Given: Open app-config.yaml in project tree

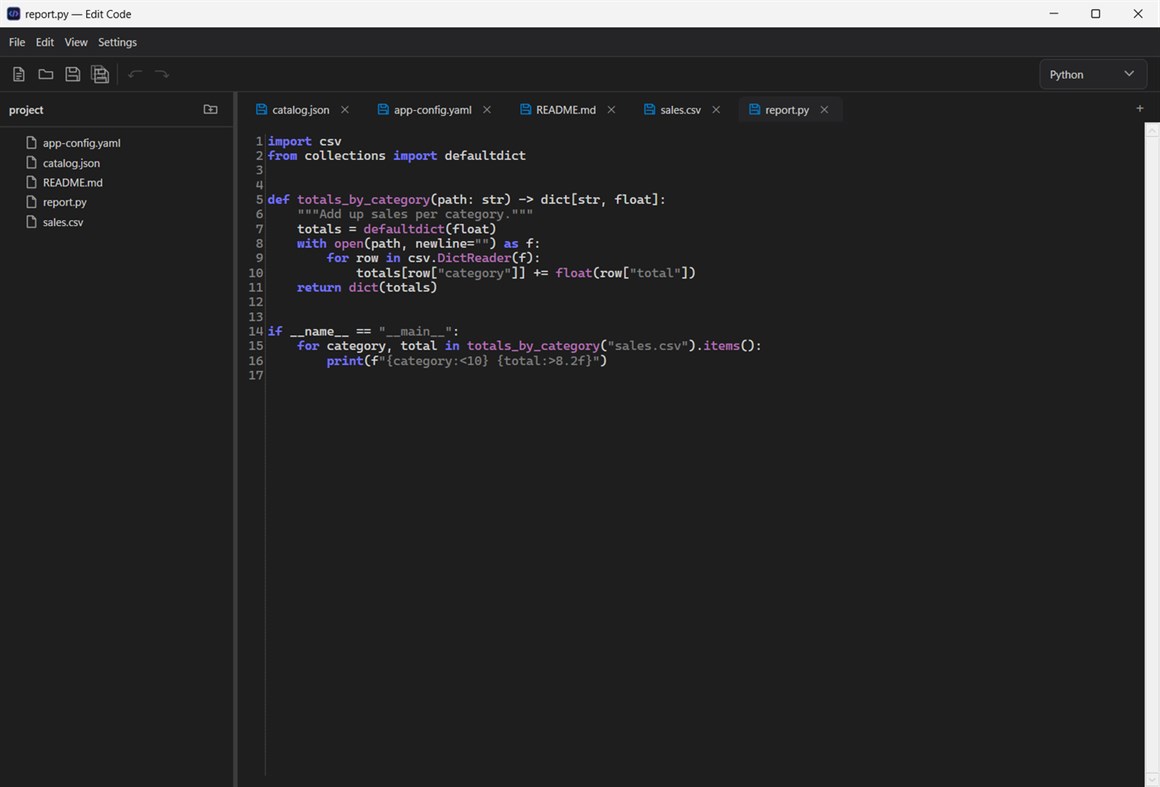Looking at the screenshot, I should pos(81,143).
